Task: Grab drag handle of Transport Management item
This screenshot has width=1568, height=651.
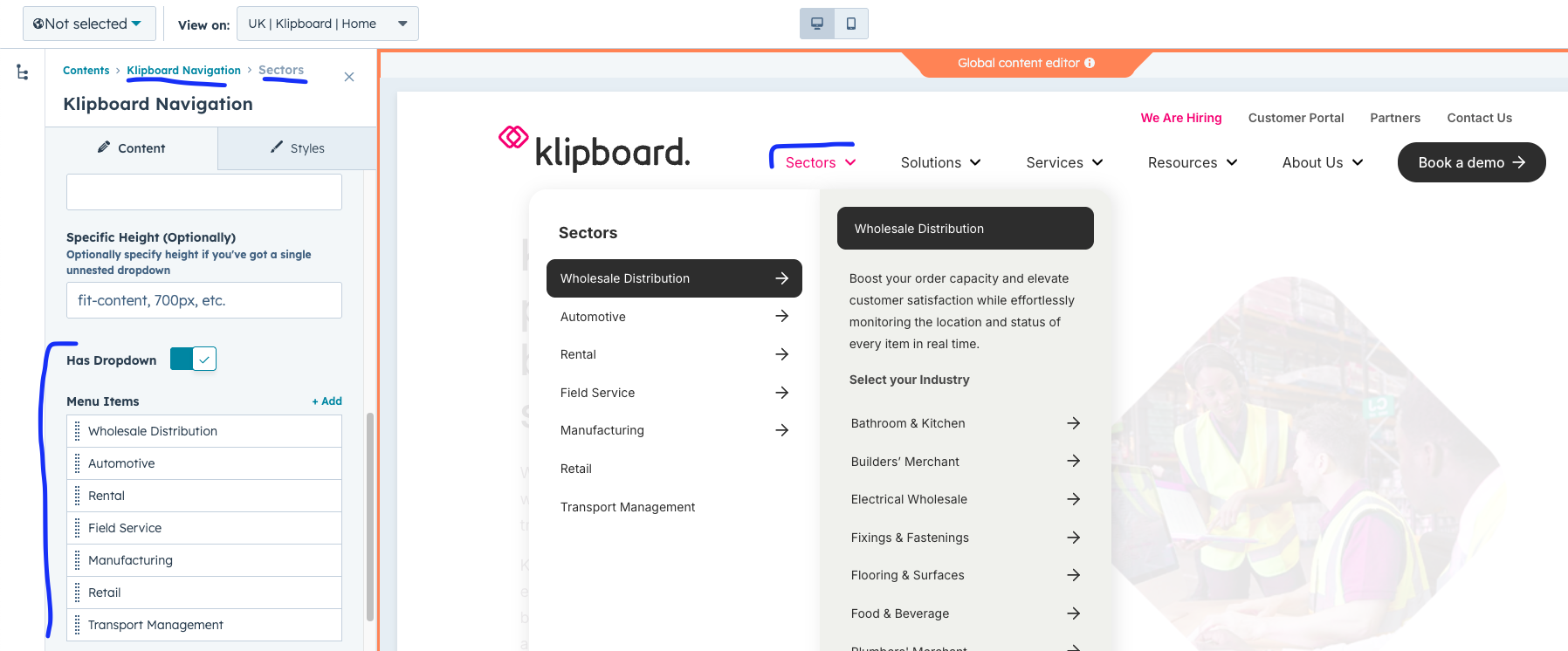Action: [78, 625]
